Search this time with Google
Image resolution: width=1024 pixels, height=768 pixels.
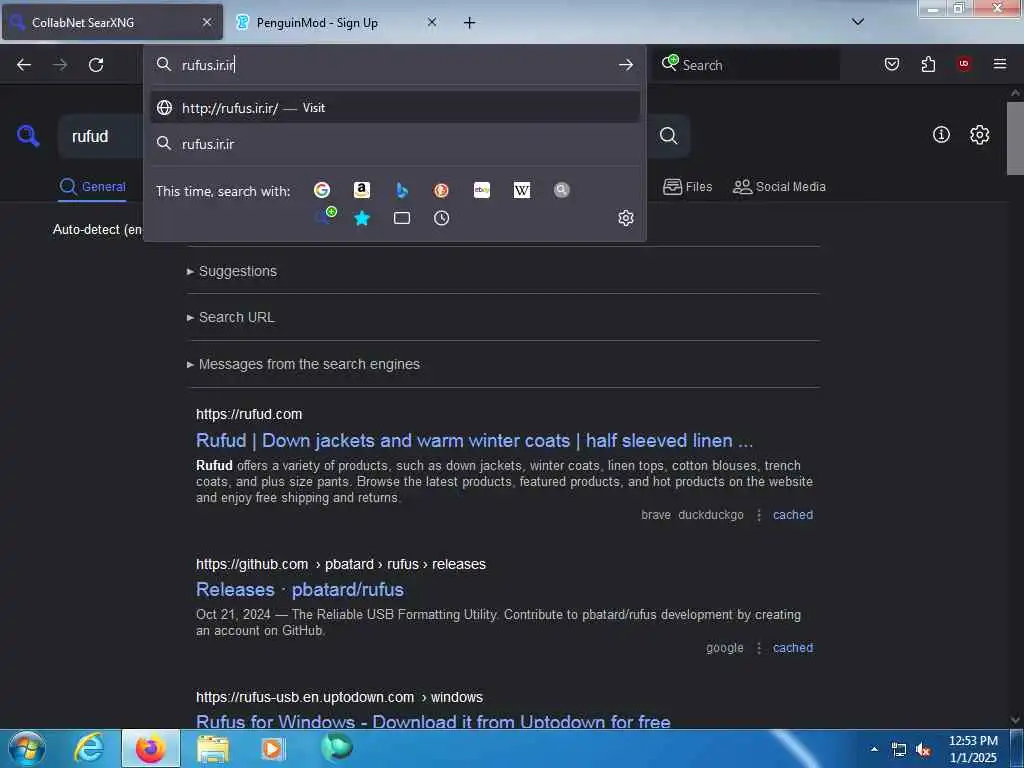point(321,190)
